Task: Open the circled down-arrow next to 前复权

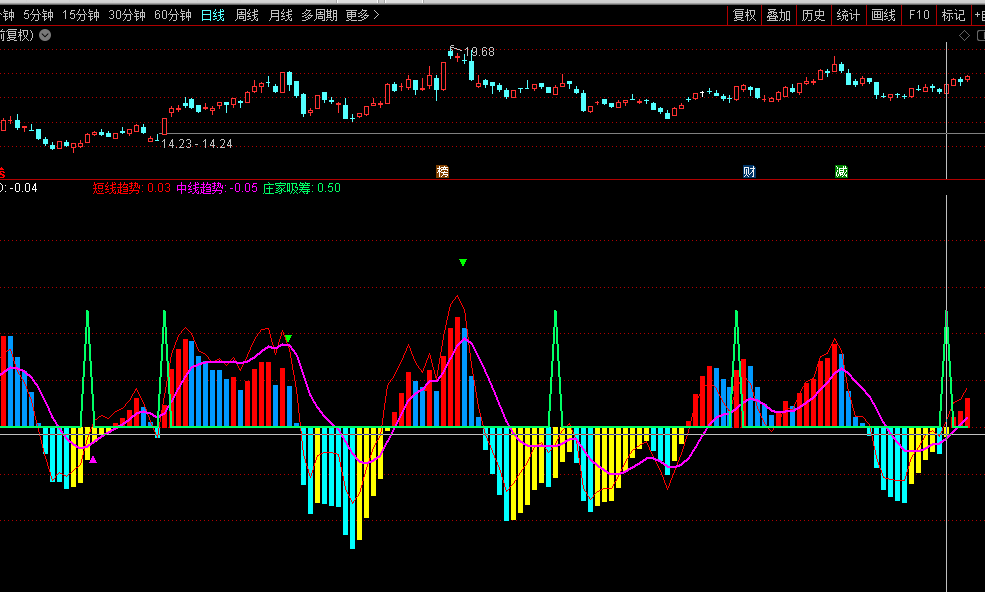Action: click(45, 35)
